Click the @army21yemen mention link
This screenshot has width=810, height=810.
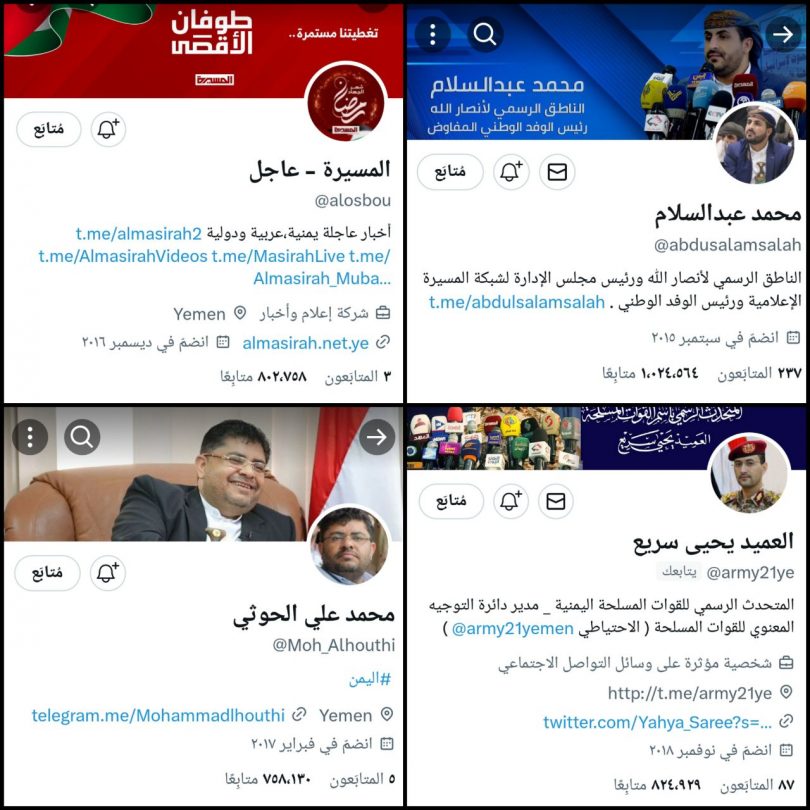[512, 628]
